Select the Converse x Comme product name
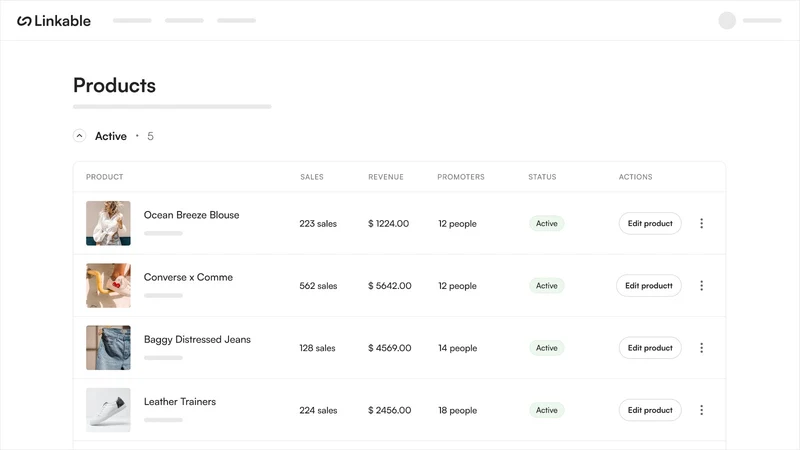This screenshot has height=450, width=800. click(x=188, y=278)
